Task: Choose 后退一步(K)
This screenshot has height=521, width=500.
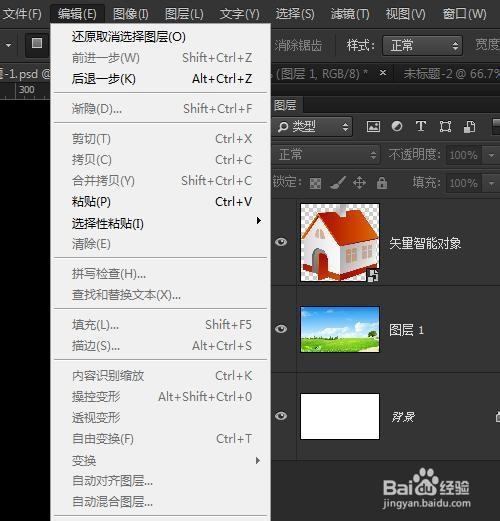Action: tap(161, 79)
